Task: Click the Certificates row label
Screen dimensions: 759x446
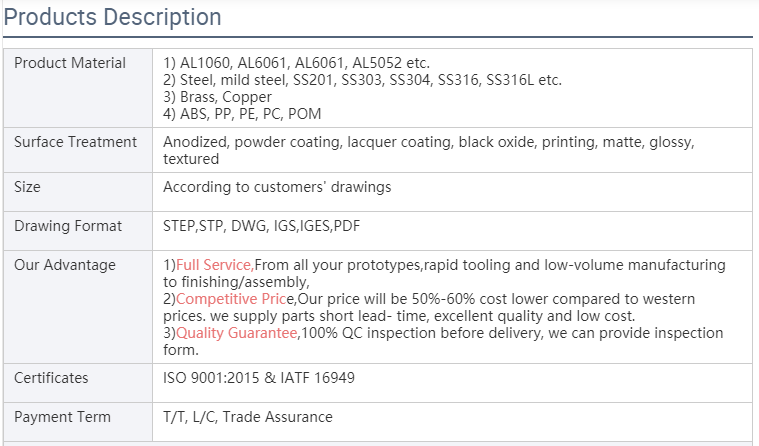Action: pos(51,378)
